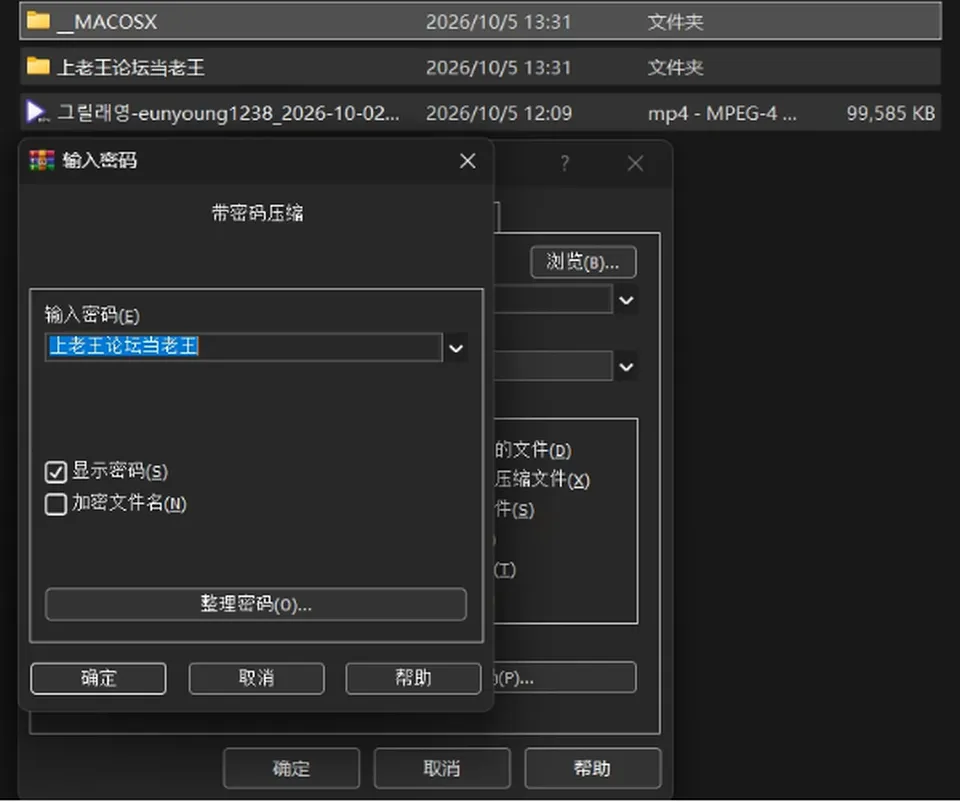
Task: Close the 输入密码 dialog
Action: 468,161
